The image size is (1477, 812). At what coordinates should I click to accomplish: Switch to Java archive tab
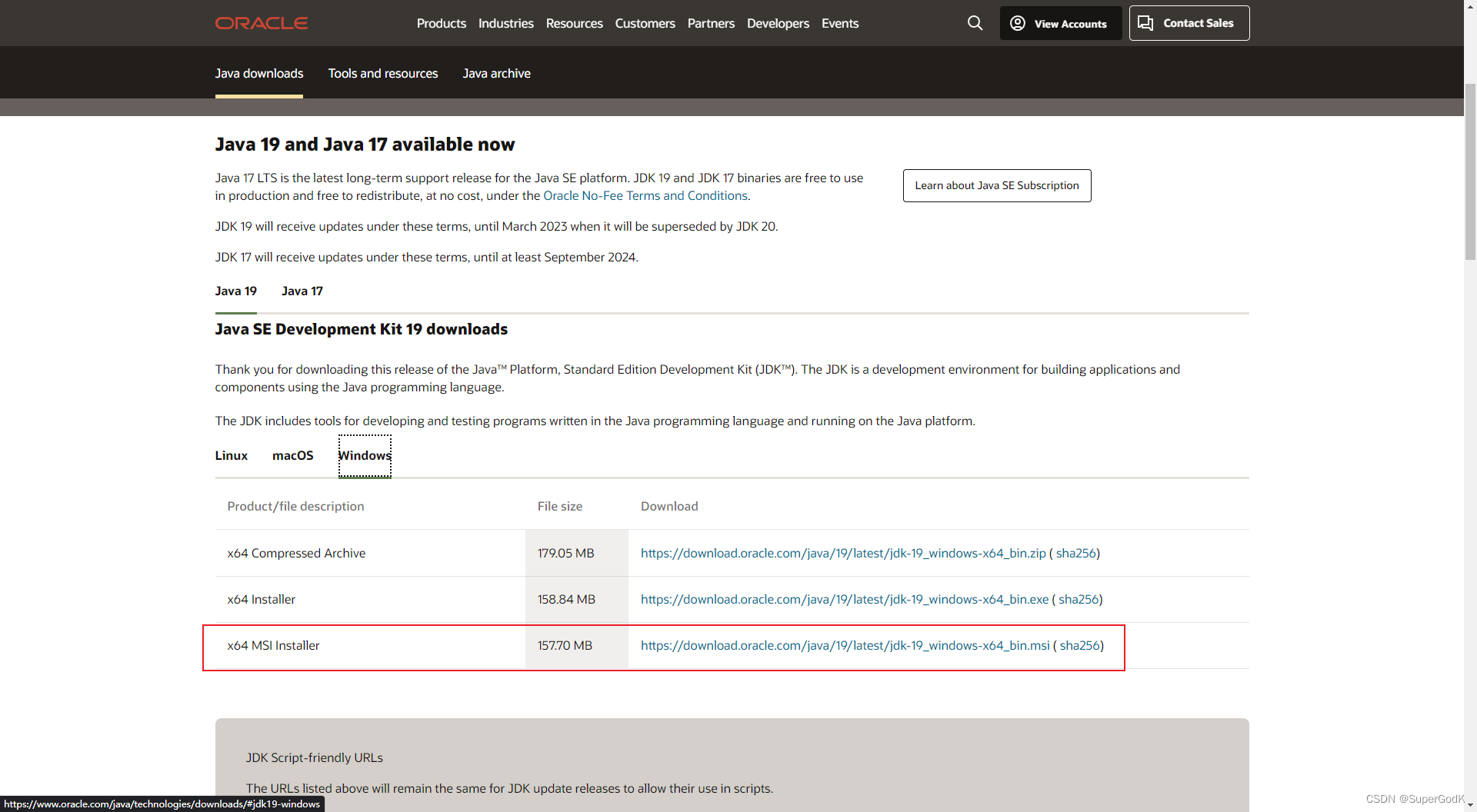[x=496, y=73]
